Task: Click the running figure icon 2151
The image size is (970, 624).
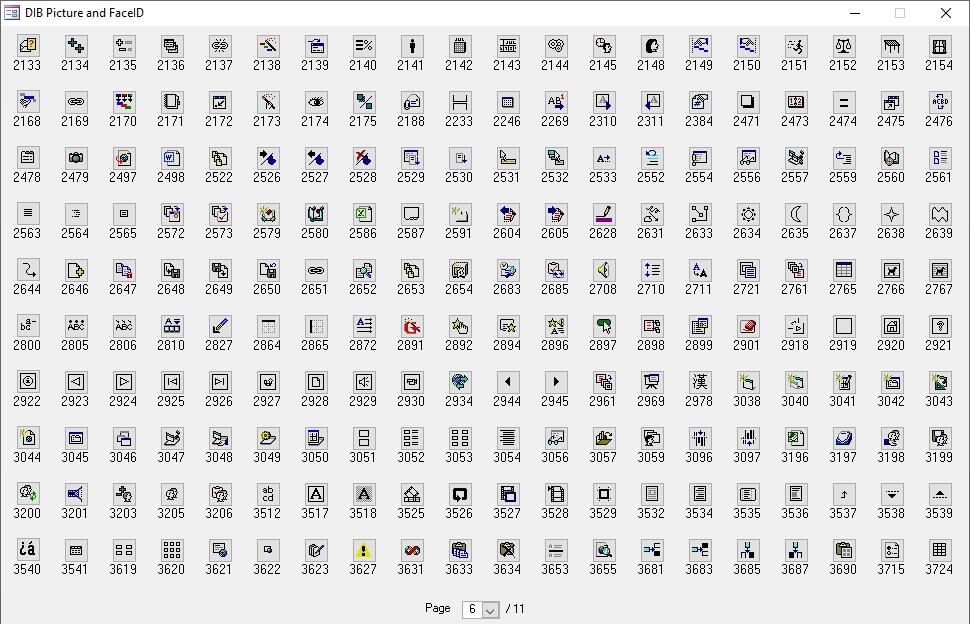Action: (795, 46)
